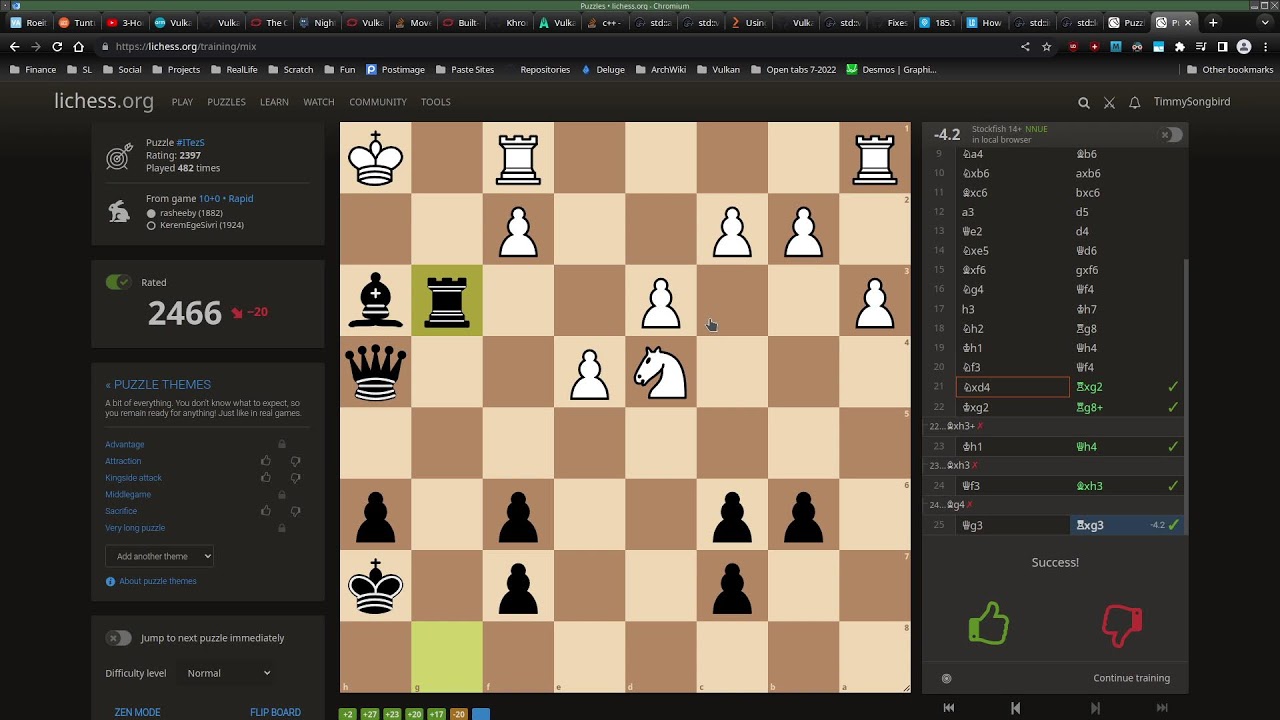Open the lichess search magnifier

click(x=1084, y=102)
